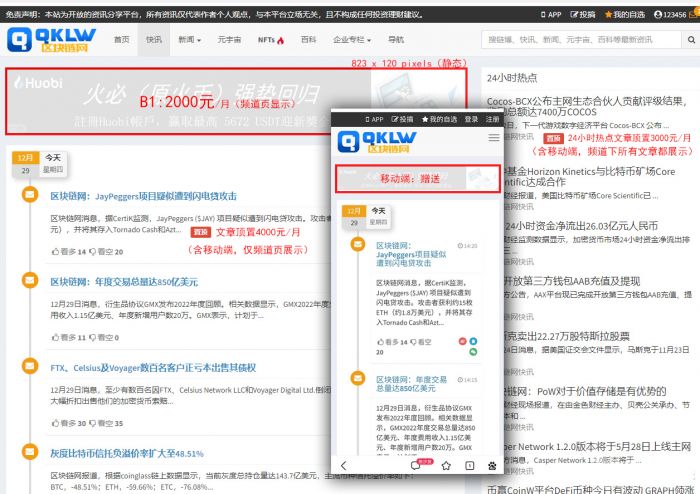Open hot article Cocos-BCX公布主网生态合伙人
The image size is (700, 494).
(587, 106)
